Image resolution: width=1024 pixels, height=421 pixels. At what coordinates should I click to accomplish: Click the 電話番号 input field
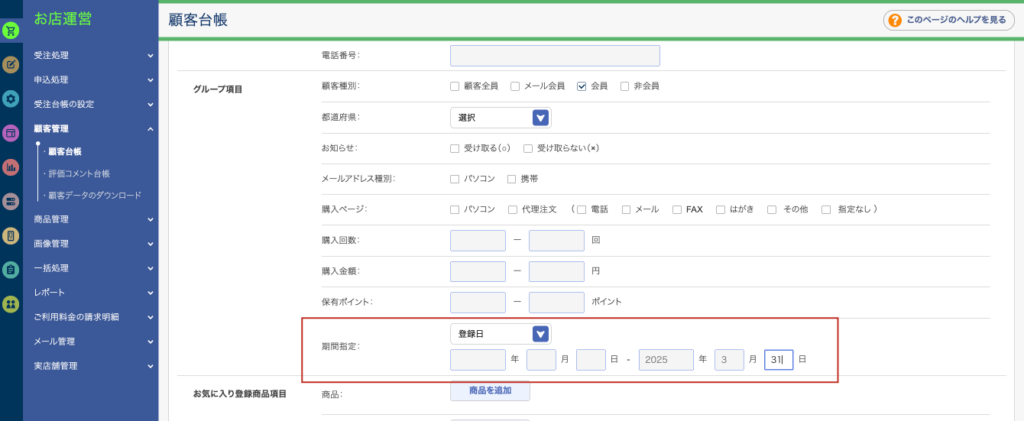555,56
